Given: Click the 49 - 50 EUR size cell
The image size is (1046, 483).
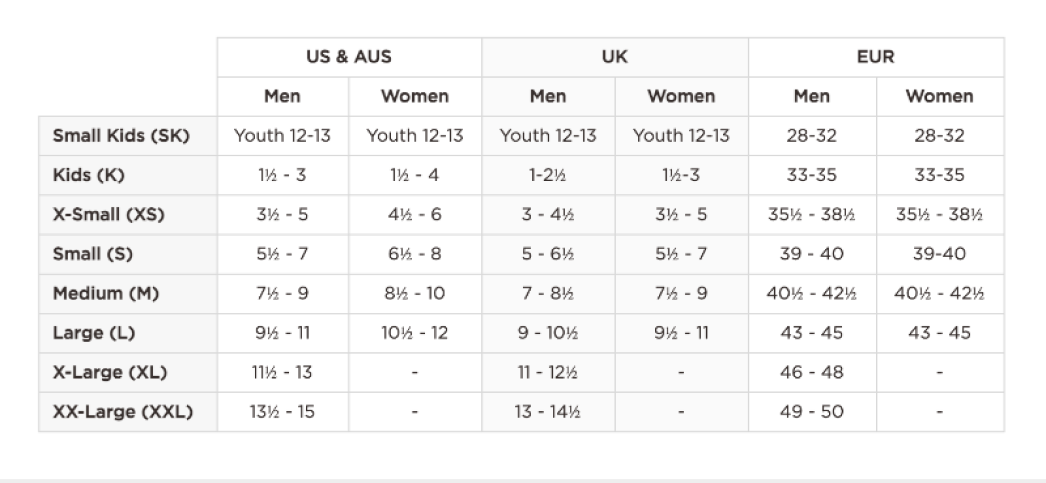Looking at the screenshot, I should tap(811, 411).
